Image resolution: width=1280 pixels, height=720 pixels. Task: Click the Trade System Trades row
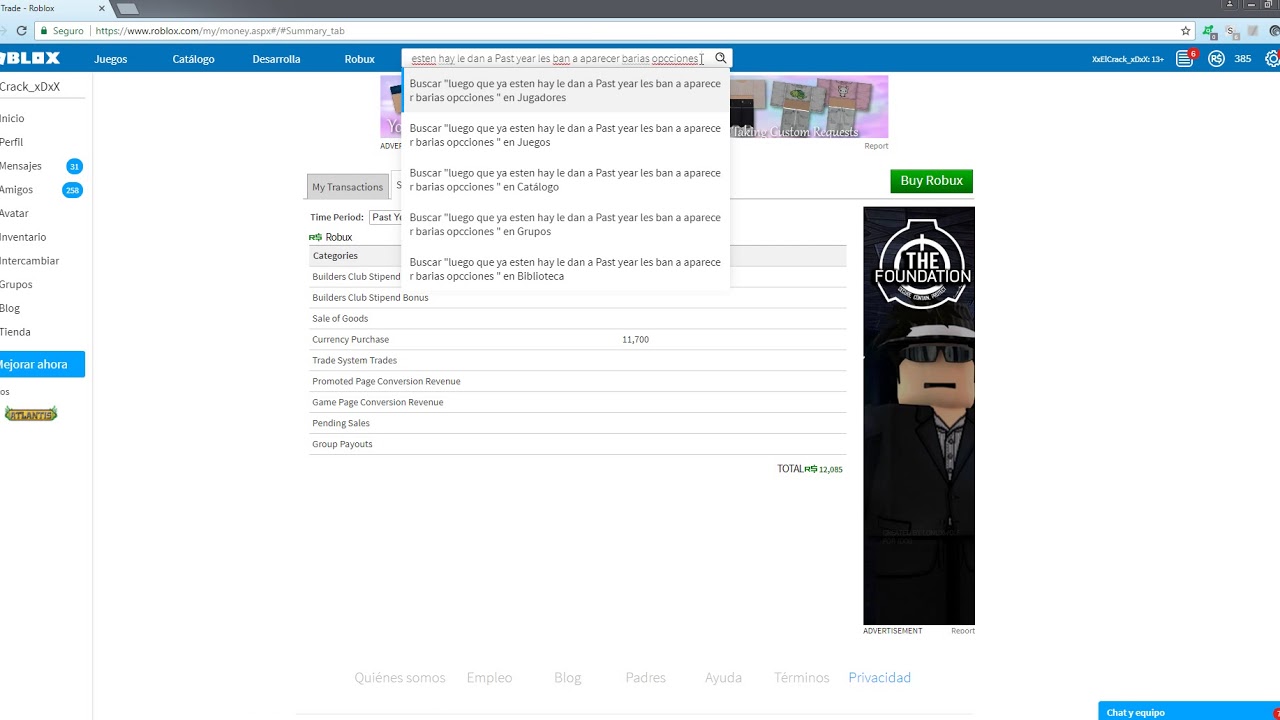(x=578, y=360)
